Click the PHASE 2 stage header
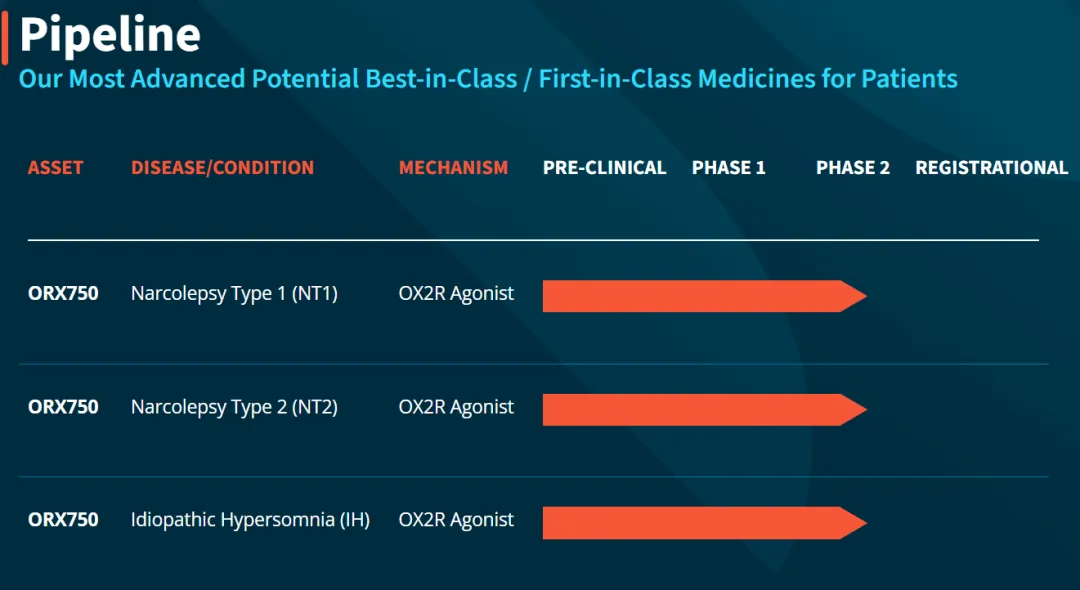 pyautogui.click(x=852, y=168)
